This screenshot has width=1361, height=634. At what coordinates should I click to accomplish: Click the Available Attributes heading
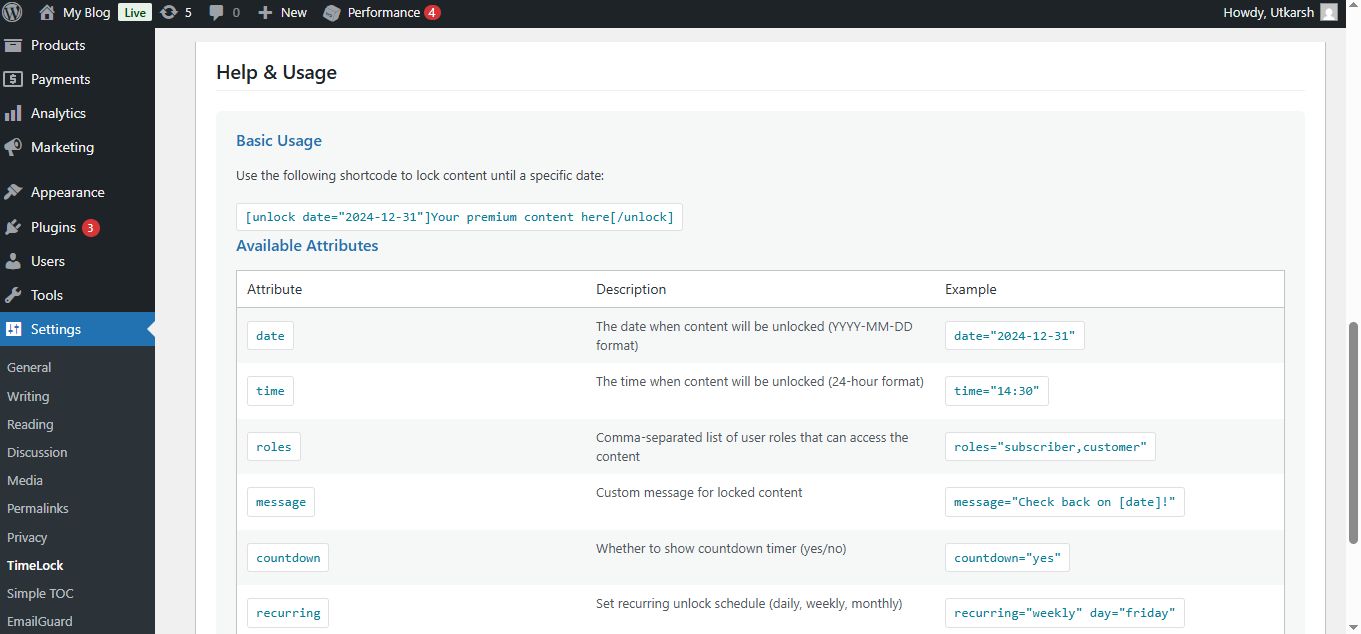click(x=307, y=246)
